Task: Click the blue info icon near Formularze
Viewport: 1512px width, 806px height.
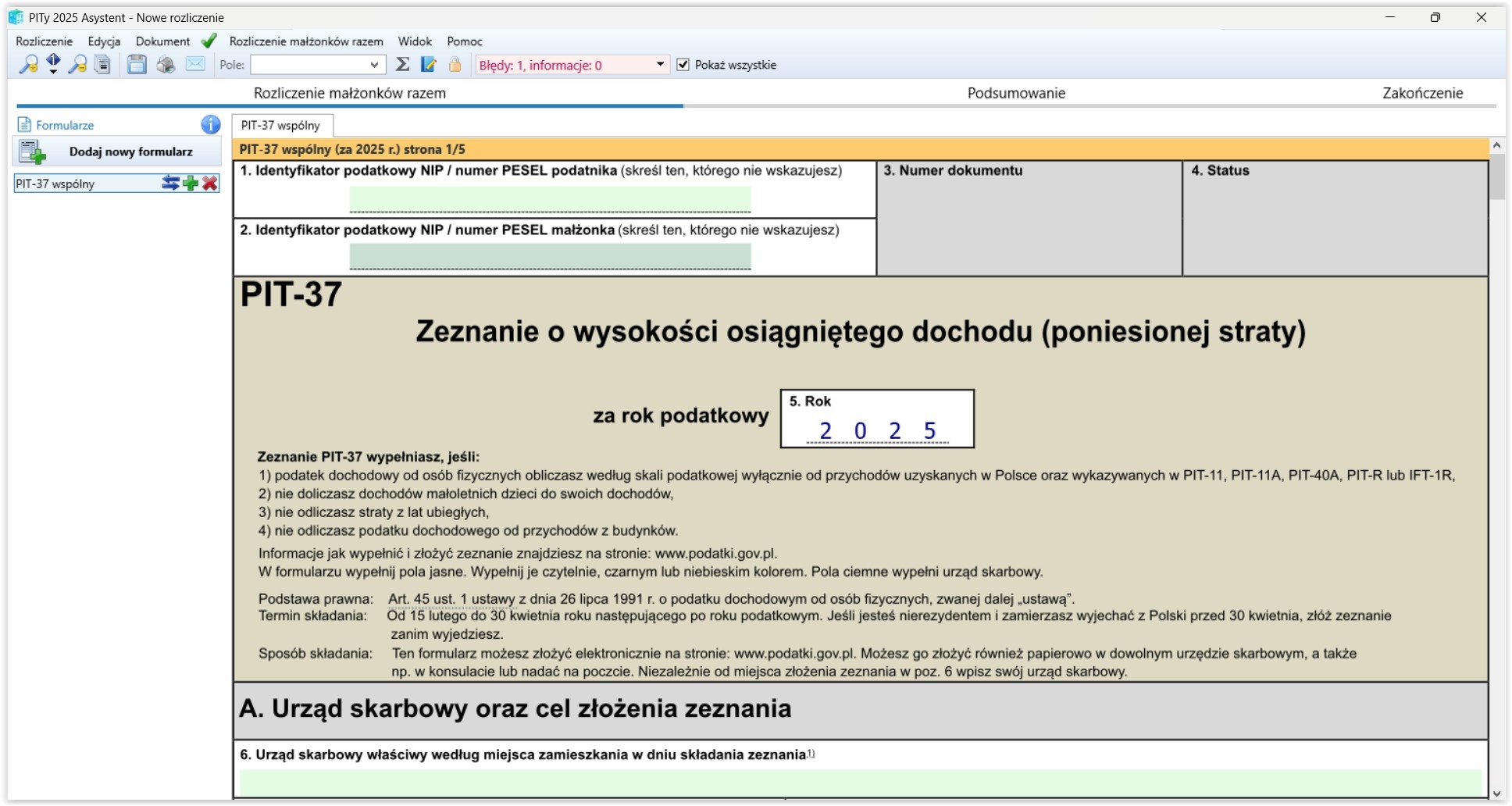Action: coord(211,125)
